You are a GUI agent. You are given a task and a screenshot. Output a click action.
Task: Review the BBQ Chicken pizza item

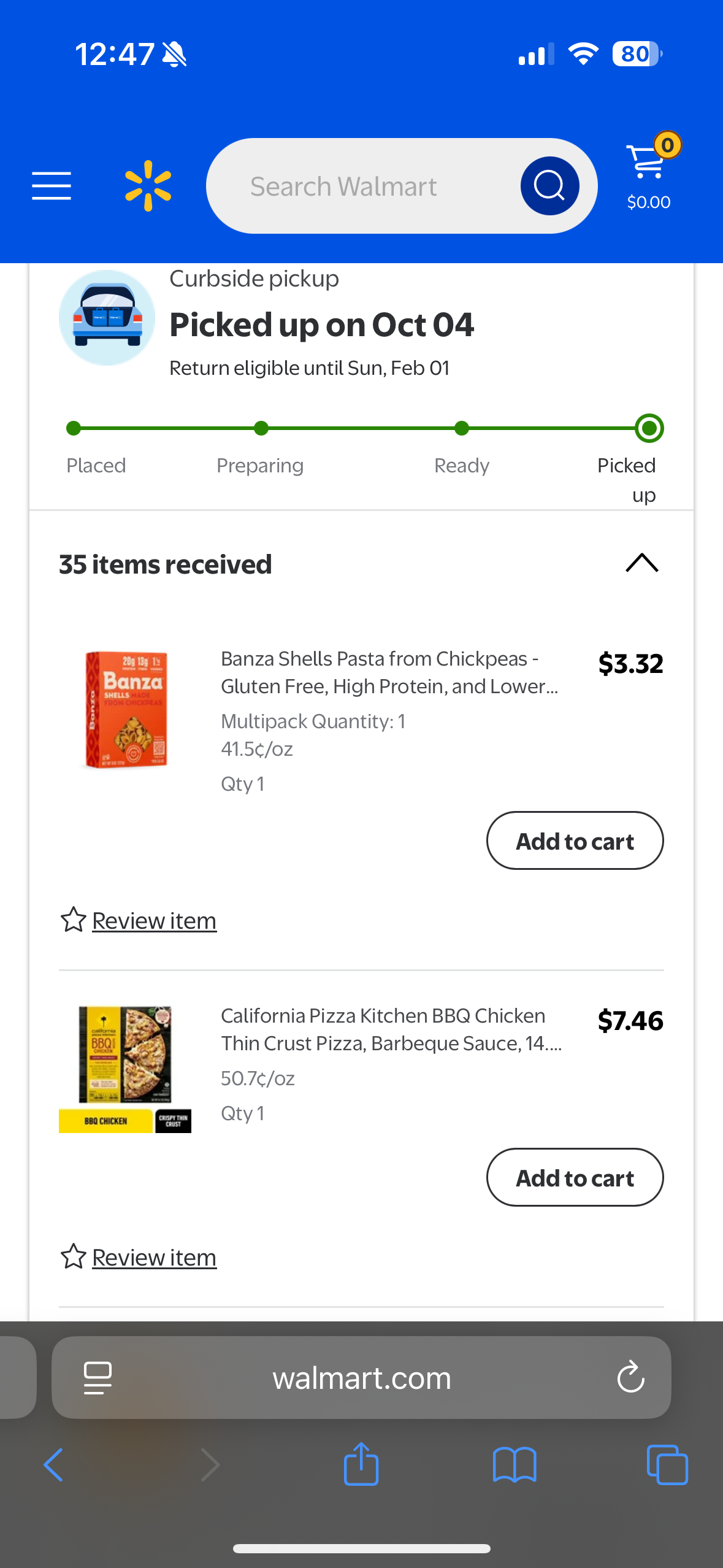coord(153,1258)
